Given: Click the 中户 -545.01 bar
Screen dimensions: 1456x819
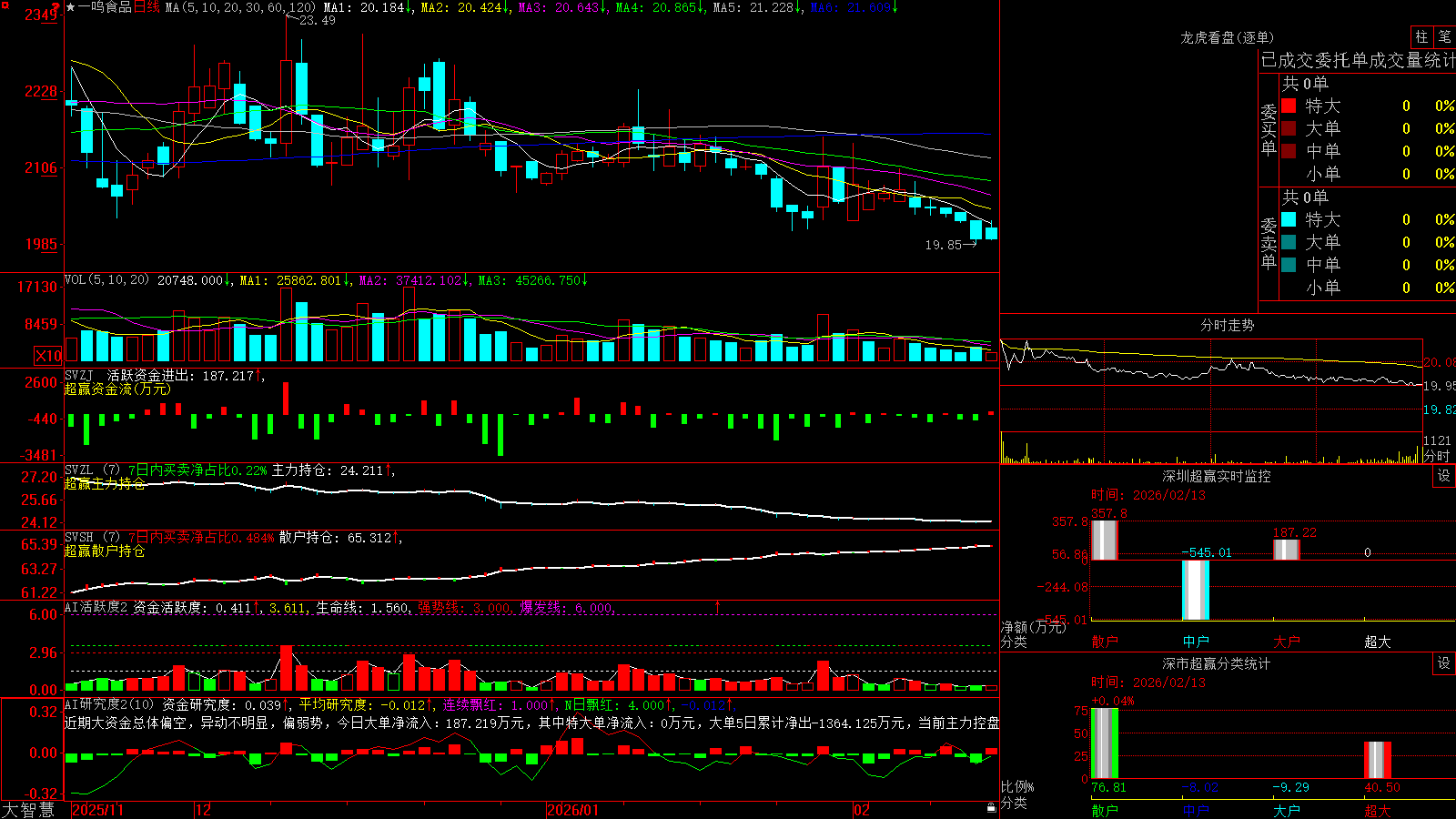Looking at the screenshot, I should tap(1196, 590).
